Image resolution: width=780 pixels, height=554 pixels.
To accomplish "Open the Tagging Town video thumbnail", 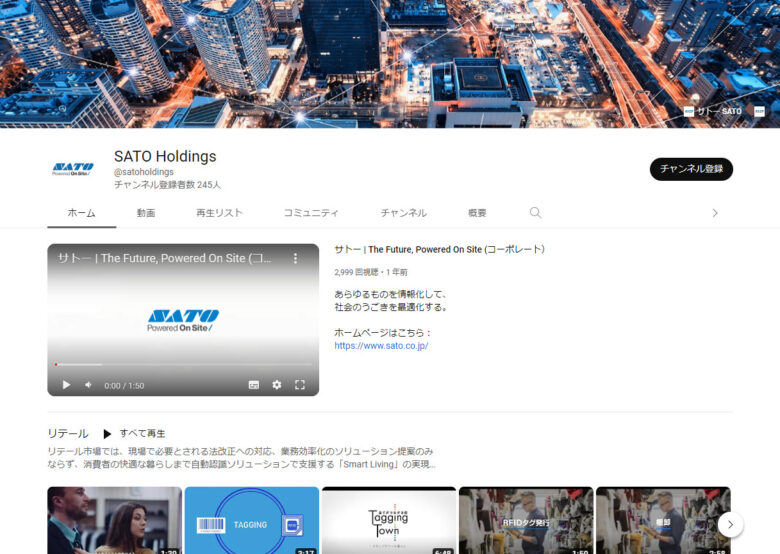I will click(389, 520).
